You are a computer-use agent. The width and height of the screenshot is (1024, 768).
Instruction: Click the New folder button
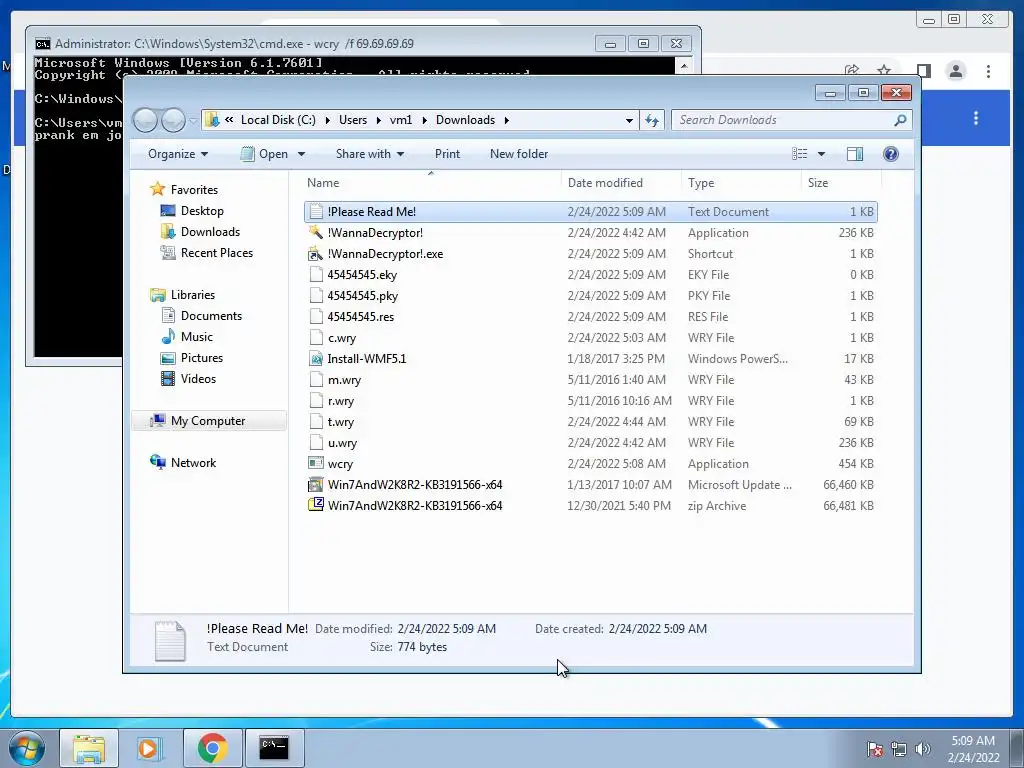pos(519,153)
